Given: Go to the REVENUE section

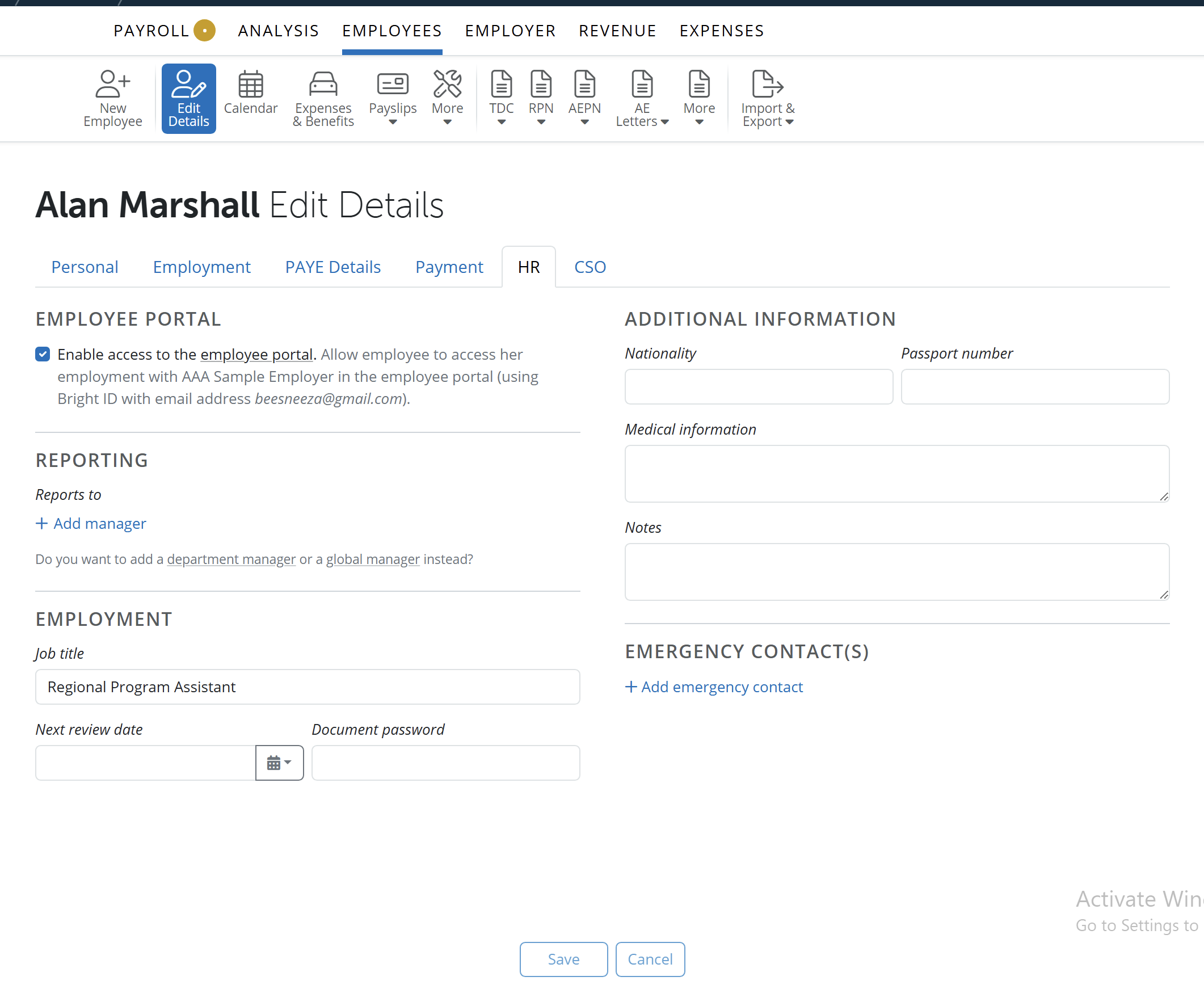Looking at the screenshot, I should click(x=618, y=31).
